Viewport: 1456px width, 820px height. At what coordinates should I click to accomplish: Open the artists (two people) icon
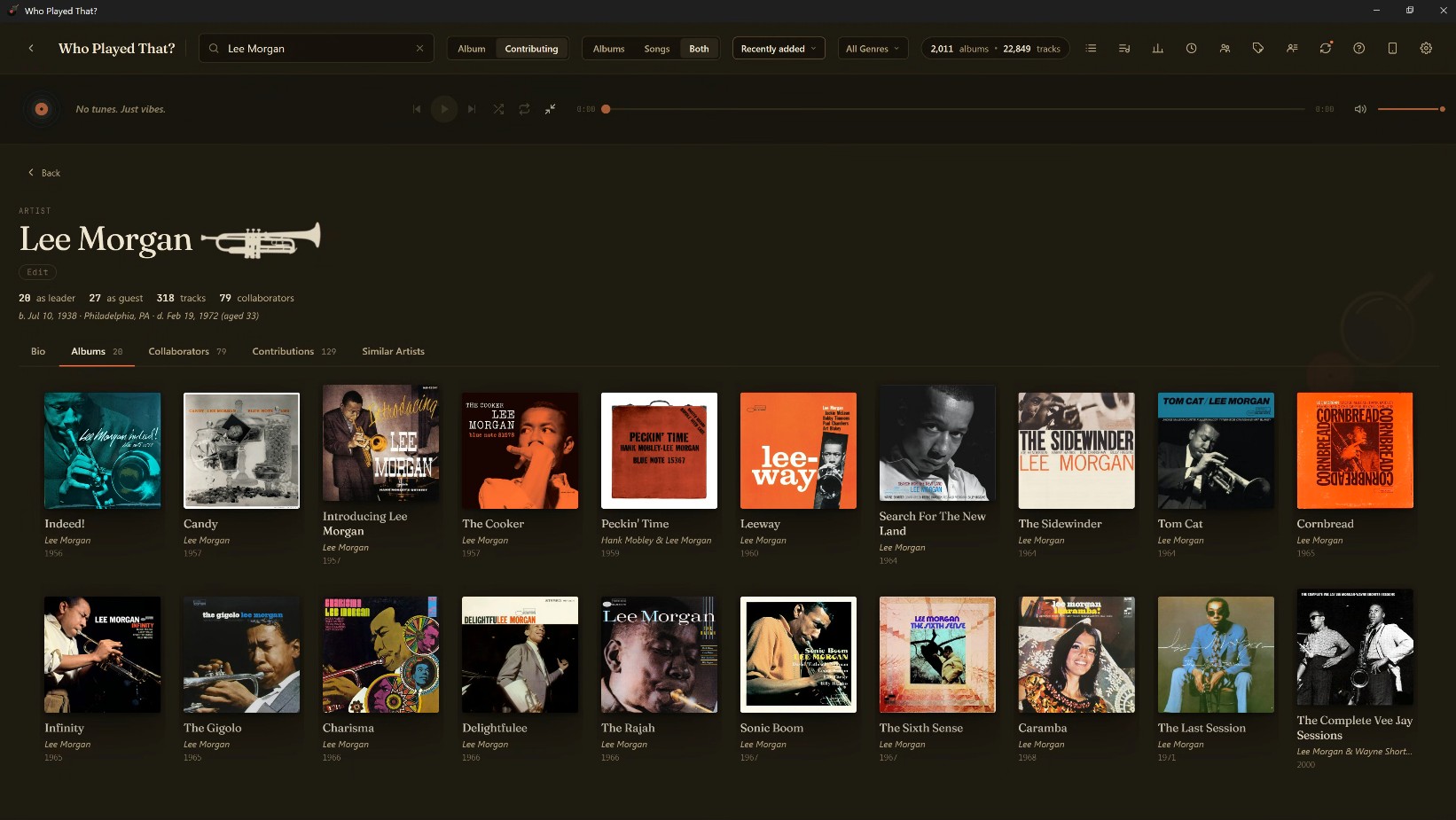tap(1225, 48)
